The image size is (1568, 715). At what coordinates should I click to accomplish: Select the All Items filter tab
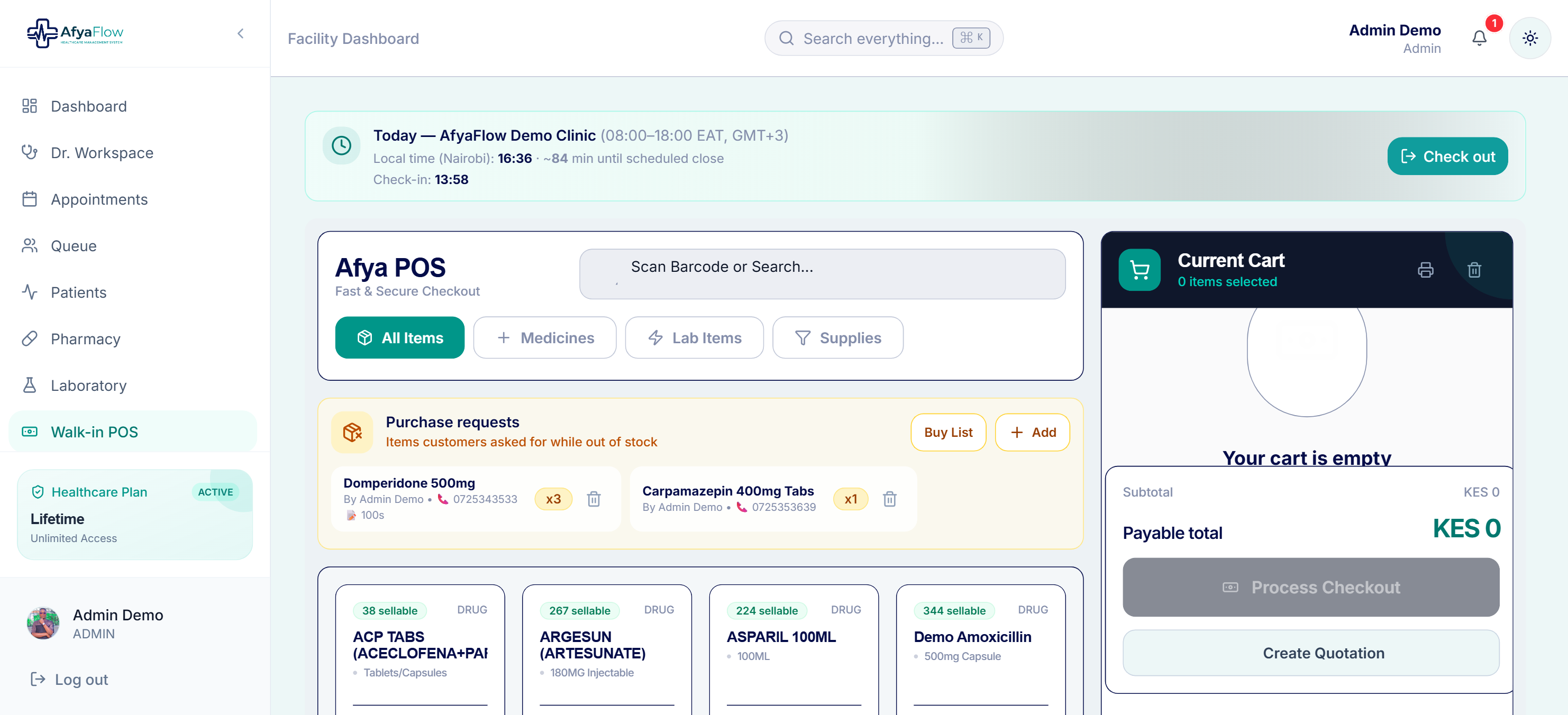[399, 338]
